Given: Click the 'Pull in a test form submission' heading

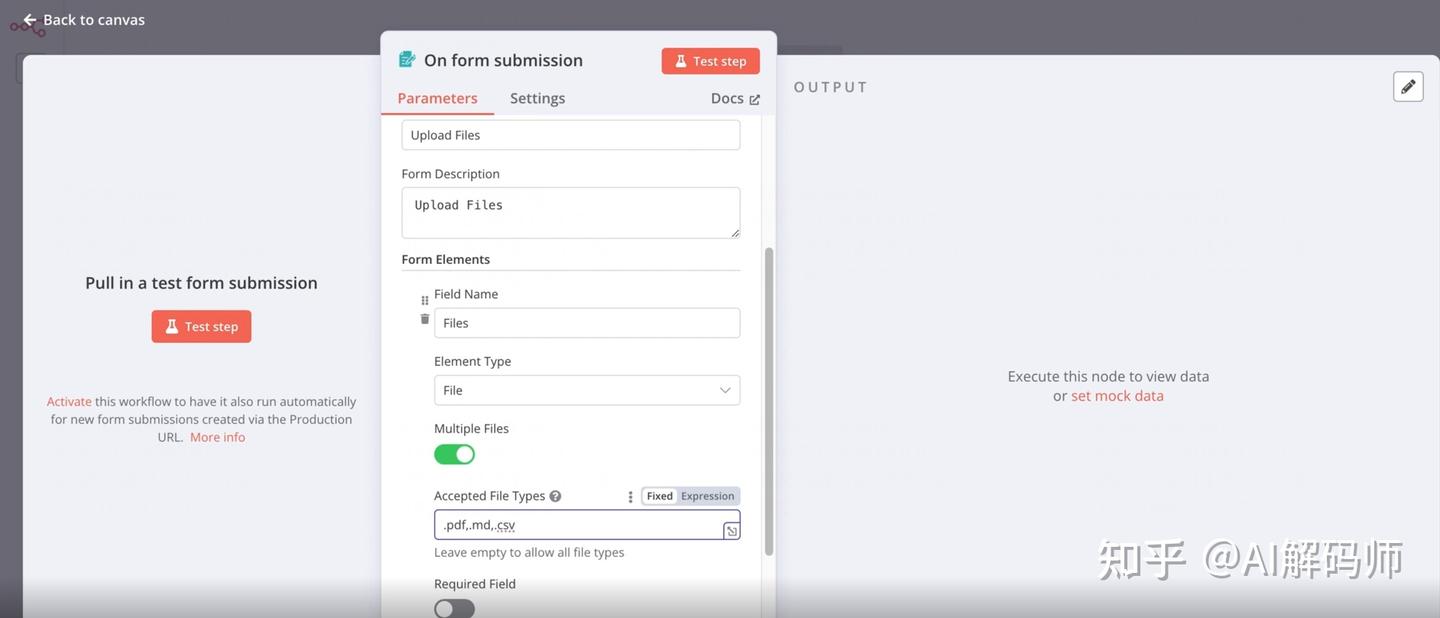Looking at the screenshot, I should (x=201, y=283).
